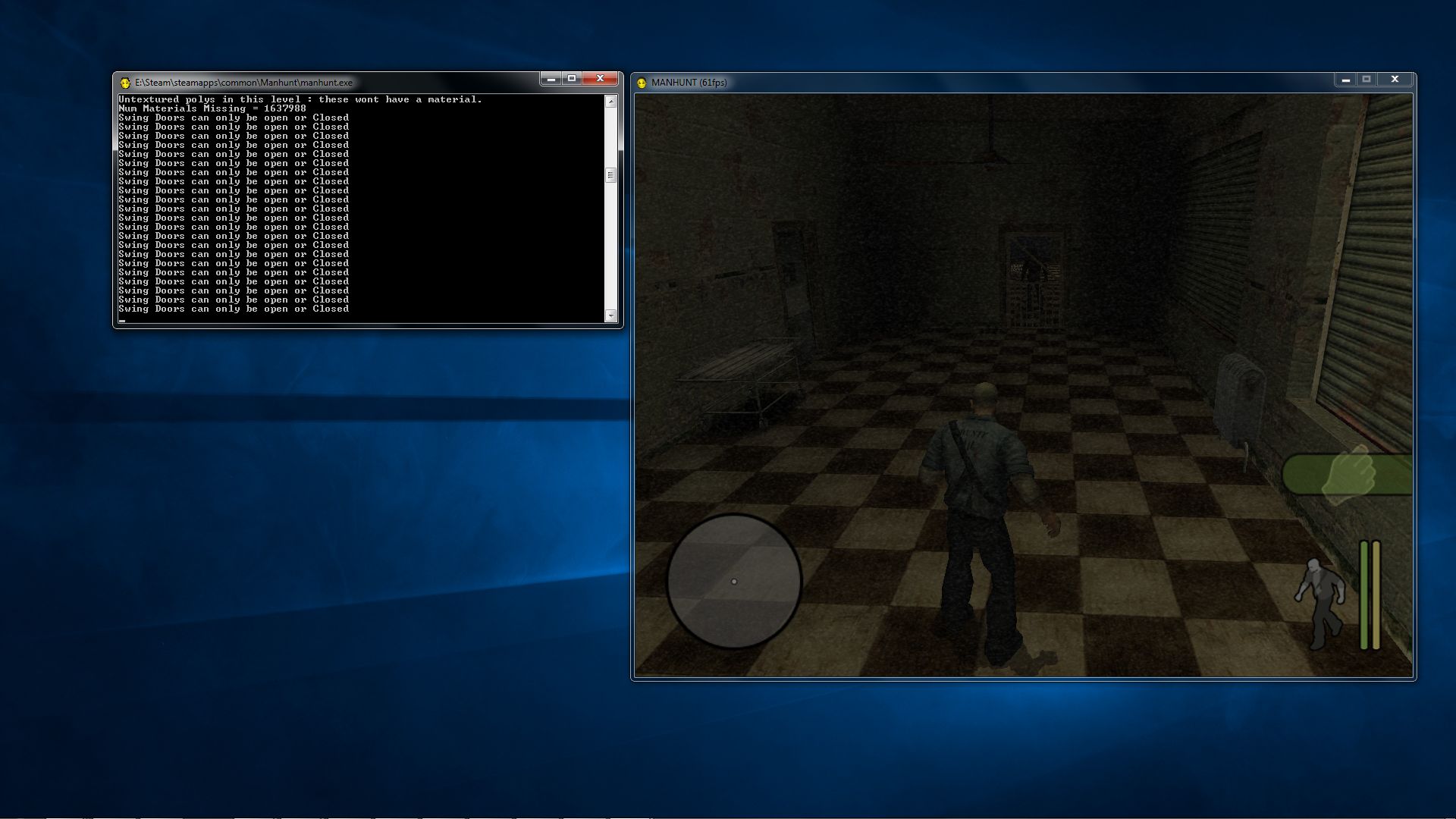Tap the green hand action button
The height and width of the screenshot is (819, 1456).
1348,475
